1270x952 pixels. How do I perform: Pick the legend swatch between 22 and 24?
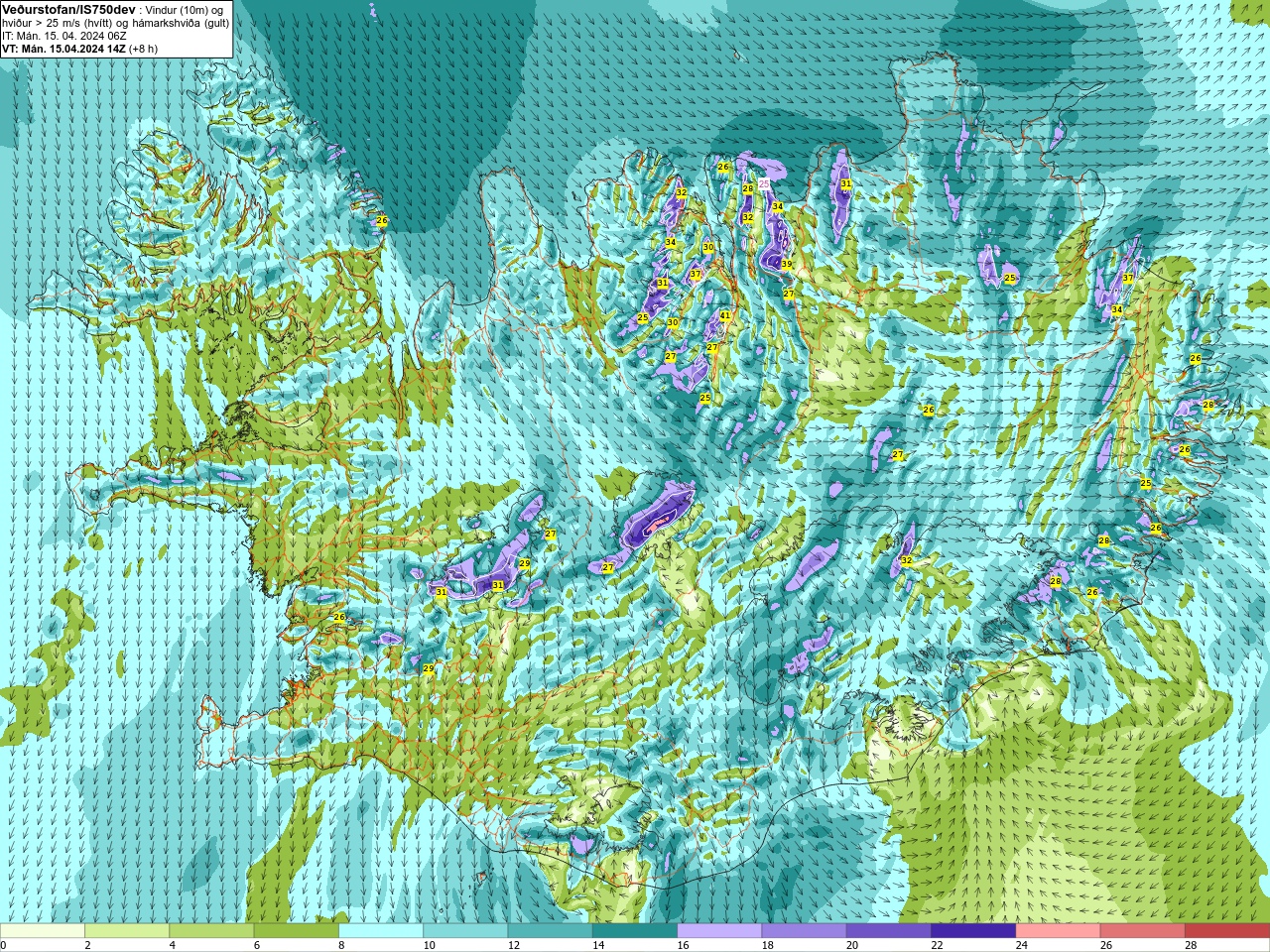click(x=973, y=931)
